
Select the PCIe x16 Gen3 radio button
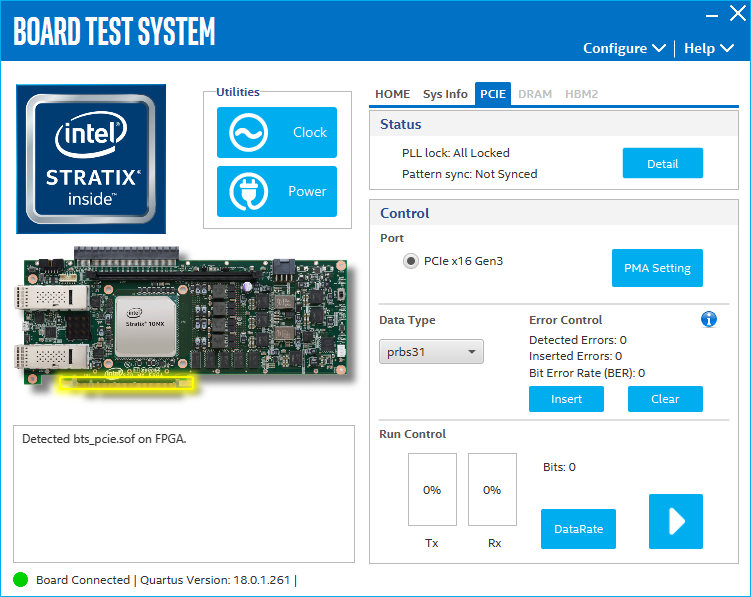411,261
